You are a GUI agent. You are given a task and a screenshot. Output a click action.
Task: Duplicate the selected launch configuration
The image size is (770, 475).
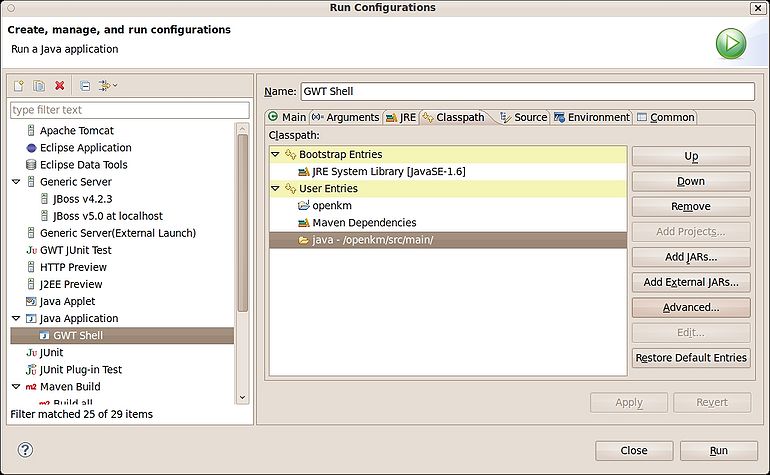click(x=39, y=85)
